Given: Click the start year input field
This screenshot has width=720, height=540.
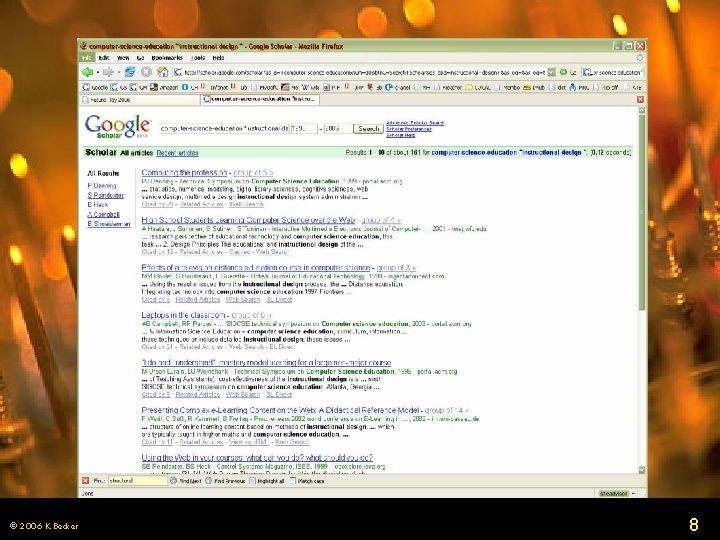Looking at the screenshot, I should [304, 129].
